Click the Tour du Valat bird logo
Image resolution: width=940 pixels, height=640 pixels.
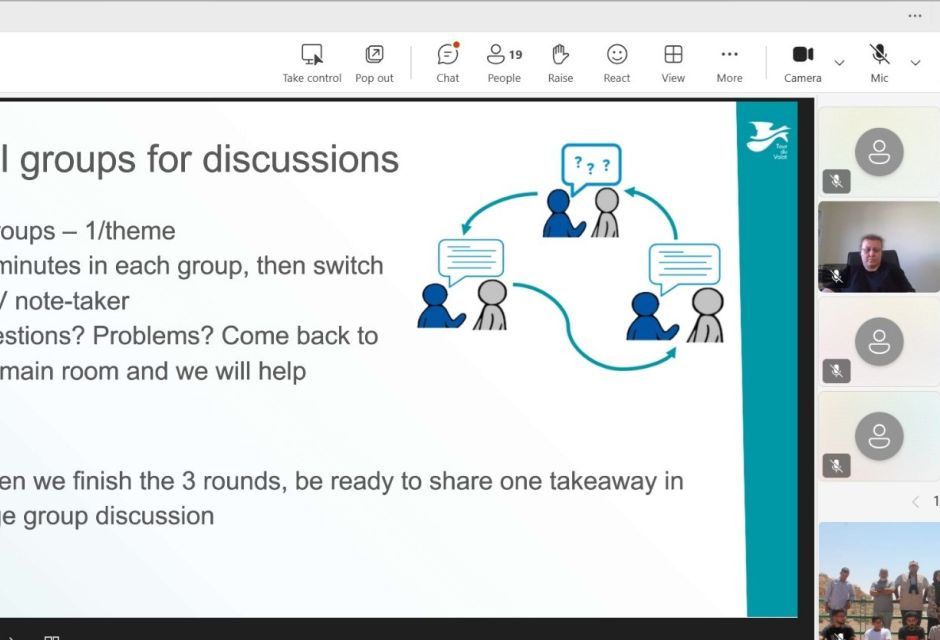pos(768,137)
